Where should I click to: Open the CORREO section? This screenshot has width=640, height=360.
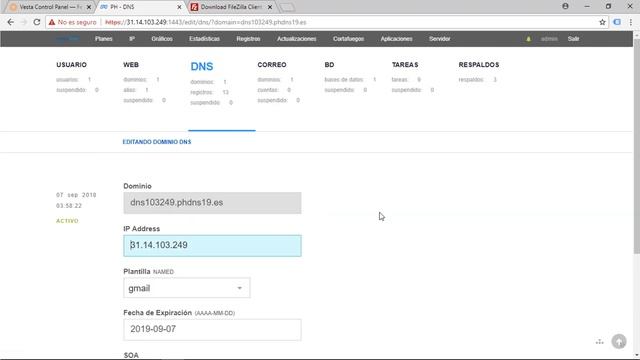pyautogui.click(x=272, y=64)
